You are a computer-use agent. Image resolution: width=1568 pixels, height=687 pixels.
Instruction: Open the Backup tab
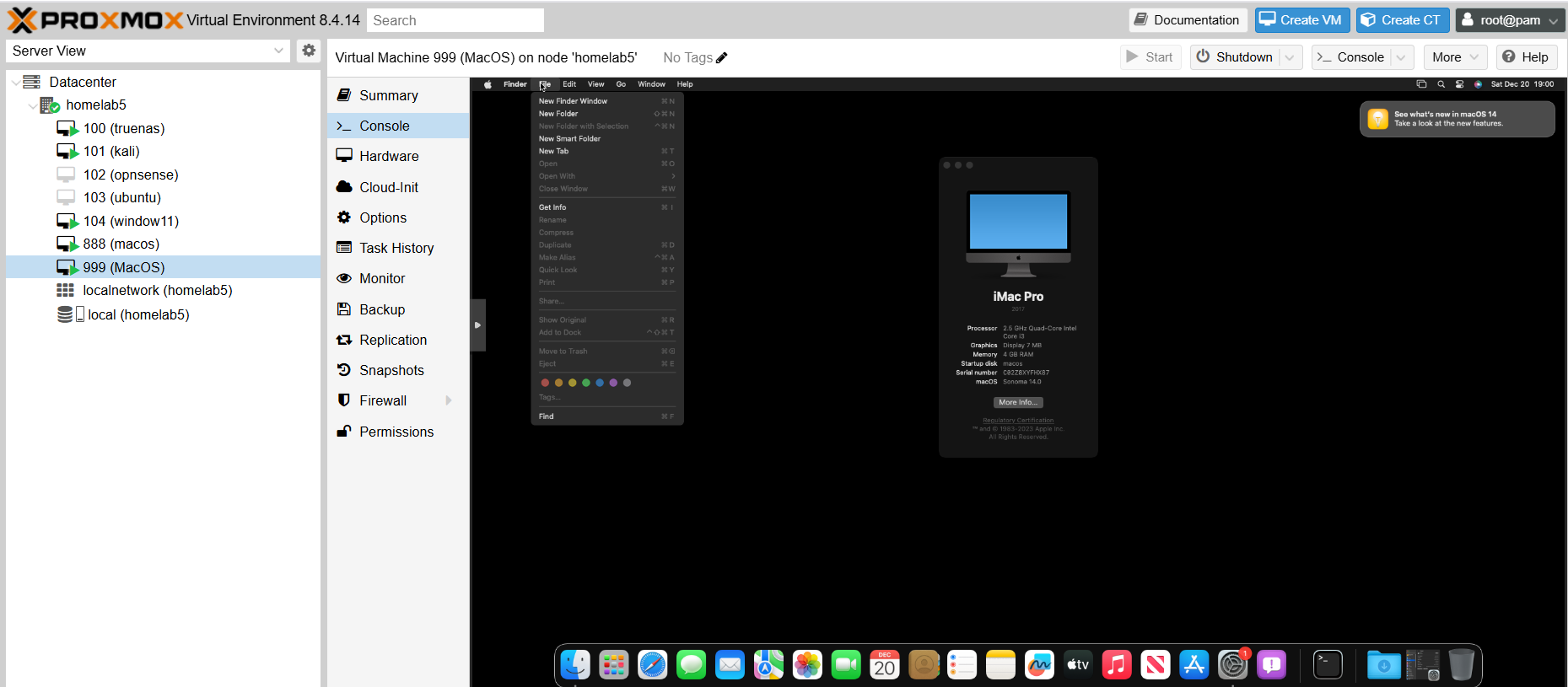pyautogui.click(x=398, y=309)
